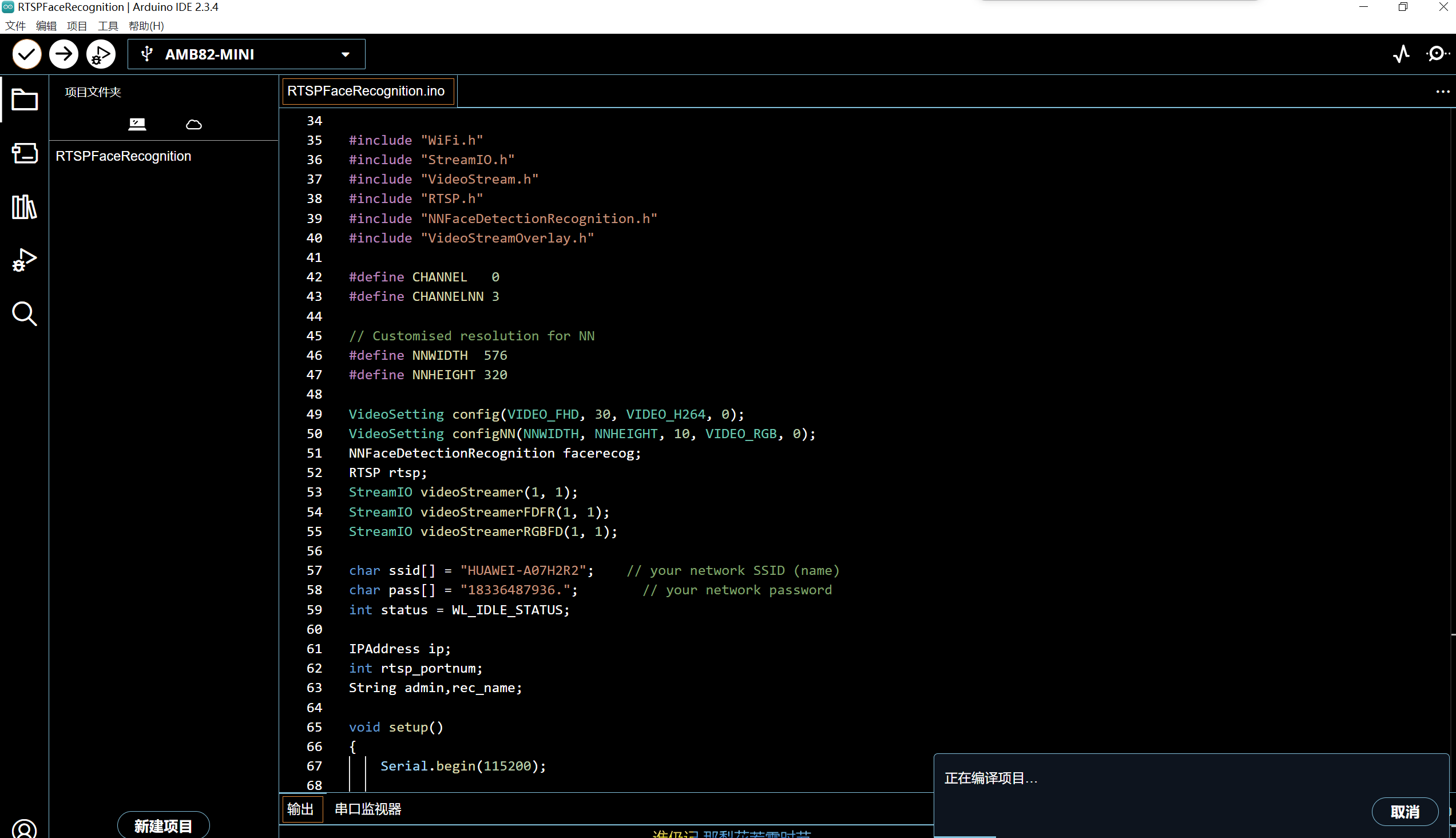The image size is (1456, 838).
Task: Open the AMB82-MINI board selector dropdown
Action: [x=247, y=54]
